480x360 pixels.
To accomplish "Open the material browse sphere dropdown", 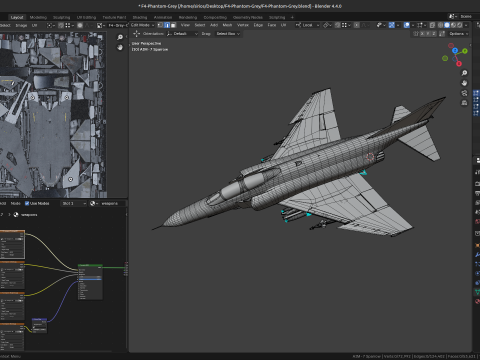I will coord(94,203).
